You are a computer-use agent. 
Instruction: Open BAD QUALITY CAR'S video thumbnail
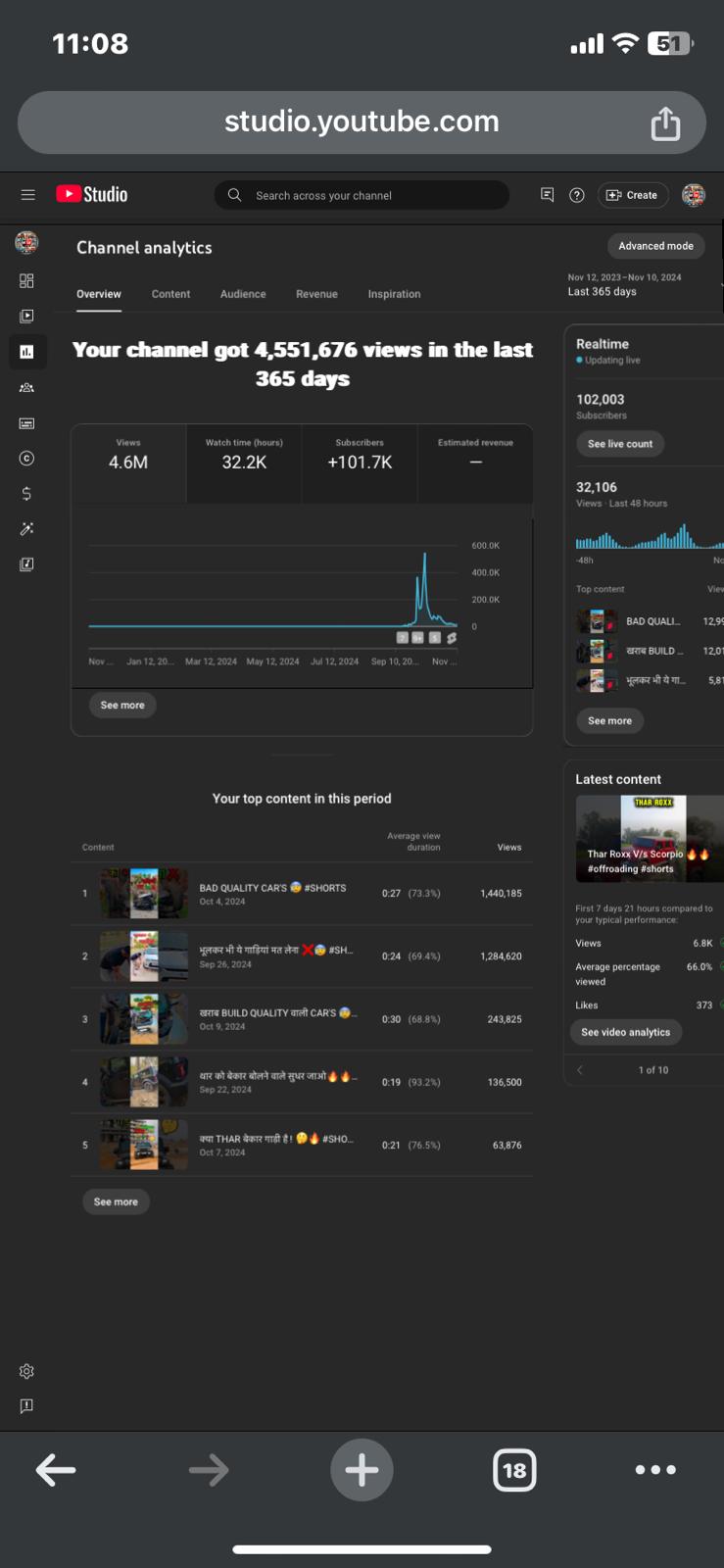144,893
